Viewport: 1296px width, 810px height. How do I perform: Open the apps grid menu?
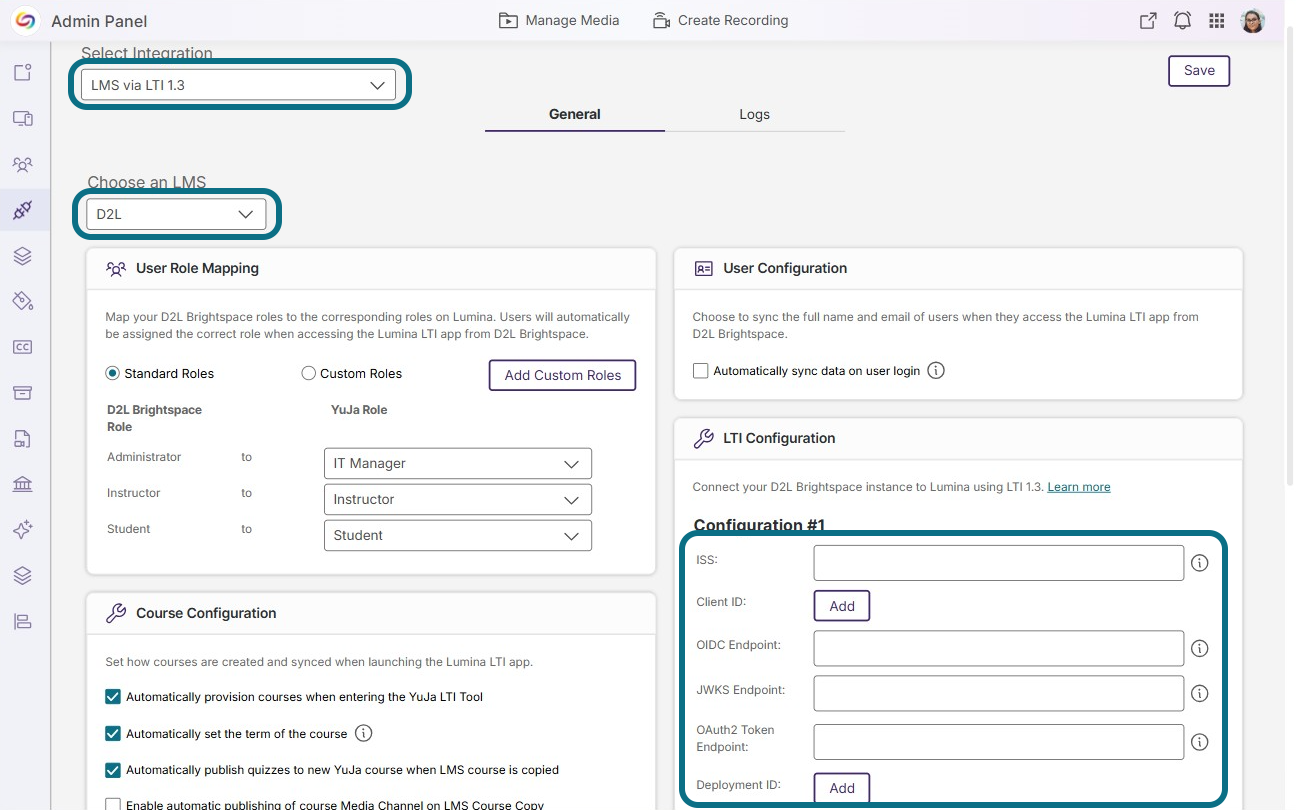click(1217, 21)
